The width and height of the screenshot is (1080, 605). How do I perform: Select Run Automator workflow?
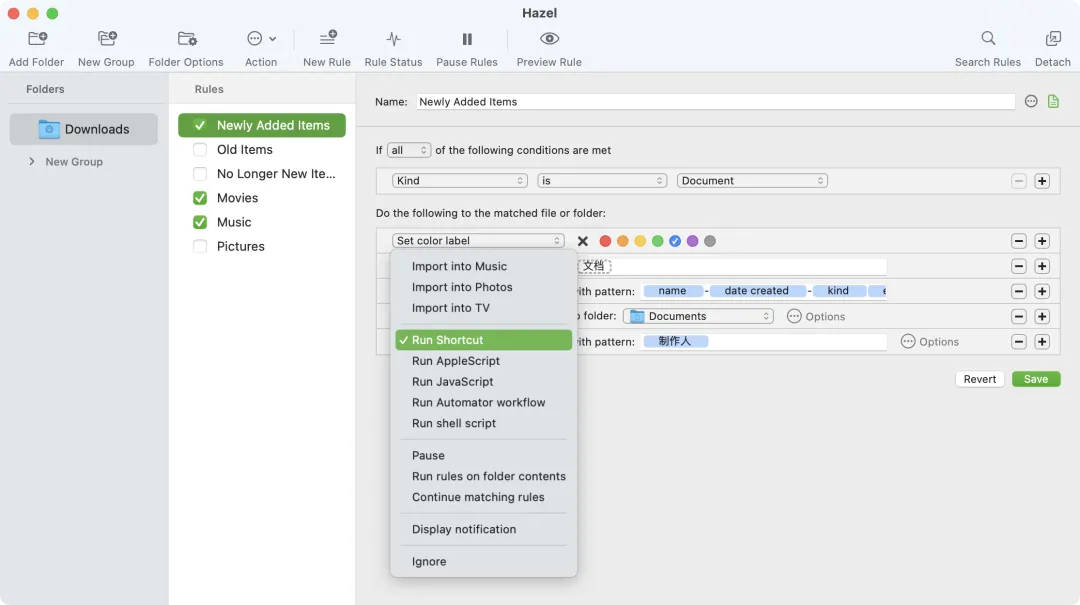[484, 402]
